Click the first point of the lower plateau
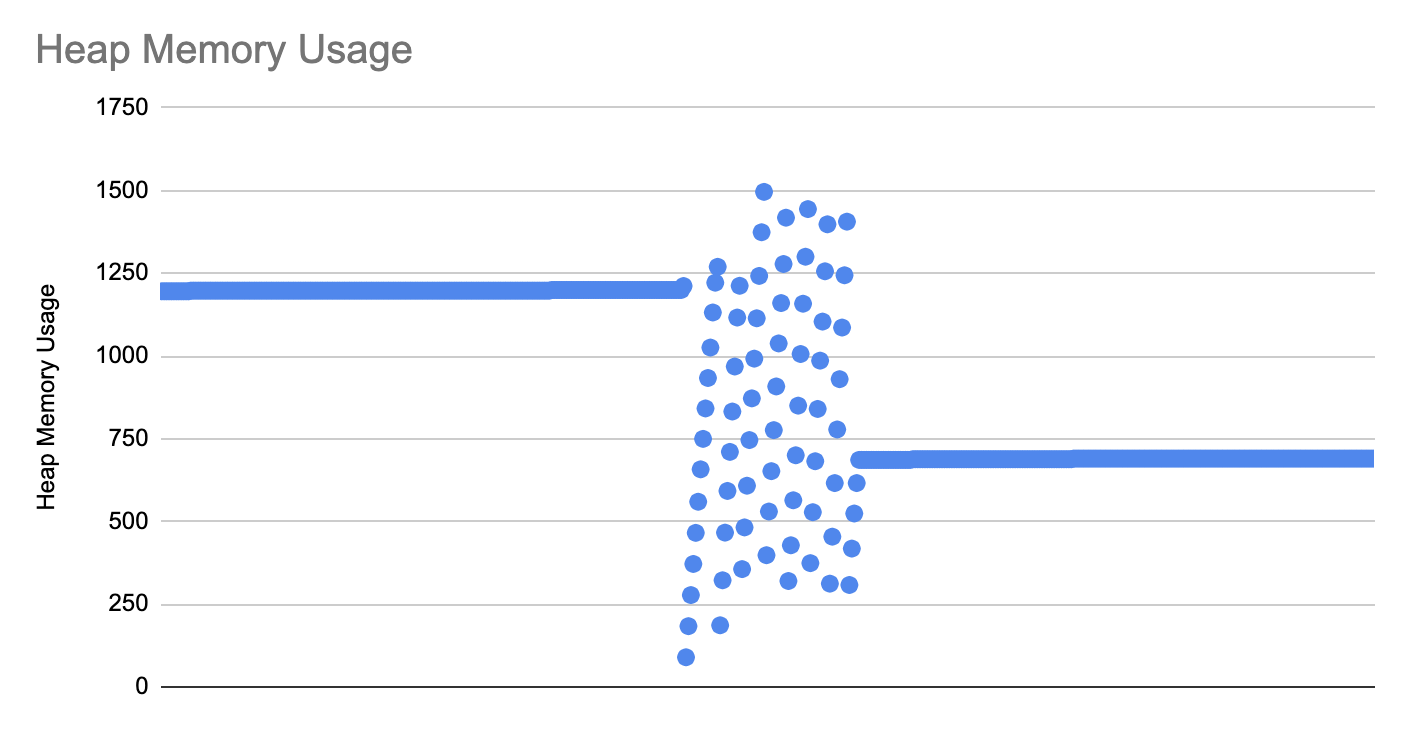The height and width of the screenshot is (734, 1412). click(859, 460)
